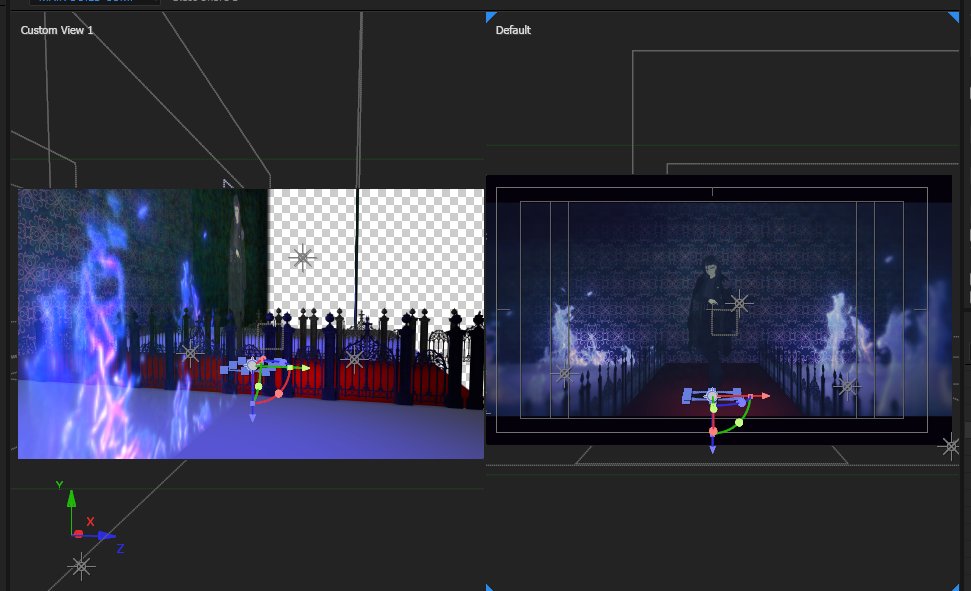
Task: Grab the blue downward arrow tip in Default view
Action: point(712,448)
